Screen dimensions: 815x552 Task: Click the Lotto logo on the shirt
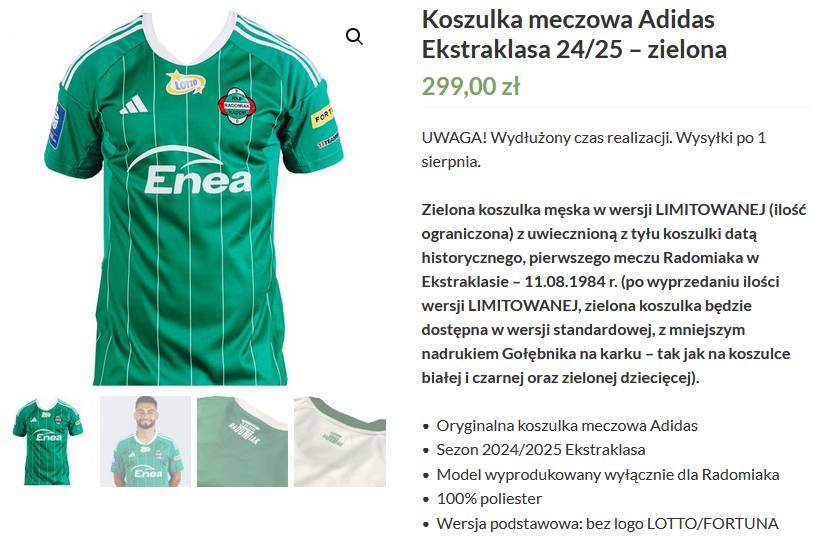point(185,83)
